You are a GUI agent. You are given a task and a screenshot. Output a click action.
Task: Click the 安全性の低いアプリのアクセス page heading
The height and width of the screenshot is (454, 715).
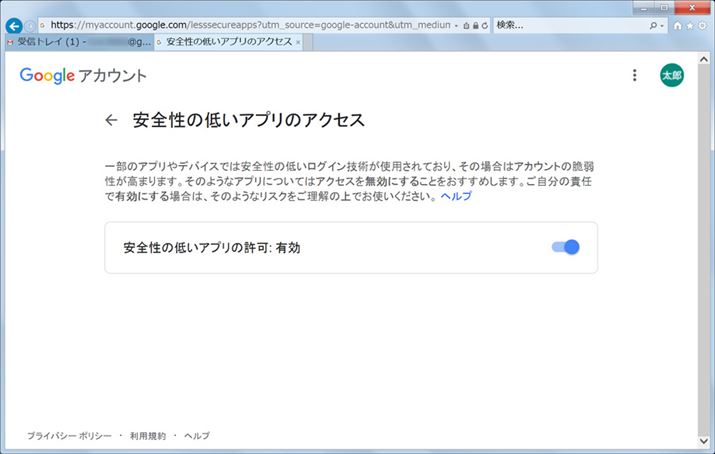[x=249, y=120]
